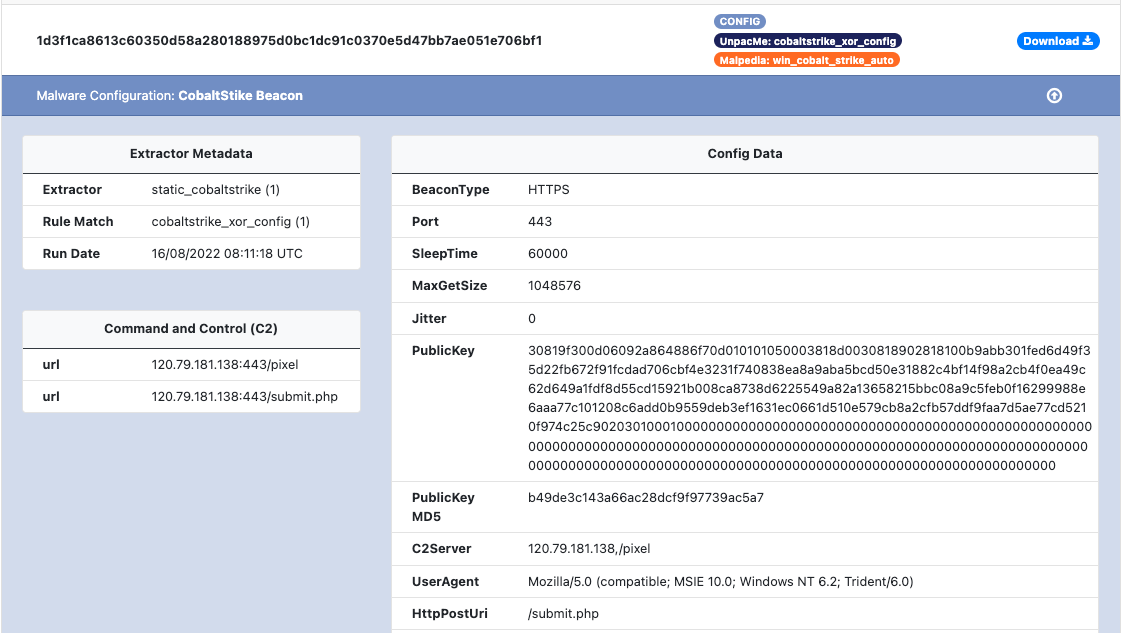Screen dimensions: 1125x633
Task: Click the CONFIG badge
Action: point(739,22)
